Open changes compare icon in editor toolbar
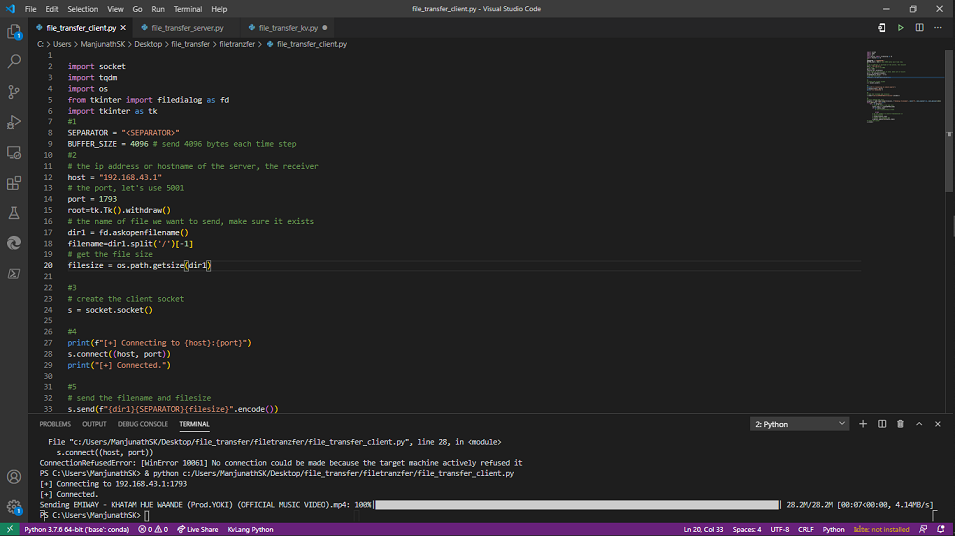This screenshot has width=955, height=536. tap(881, 27)
